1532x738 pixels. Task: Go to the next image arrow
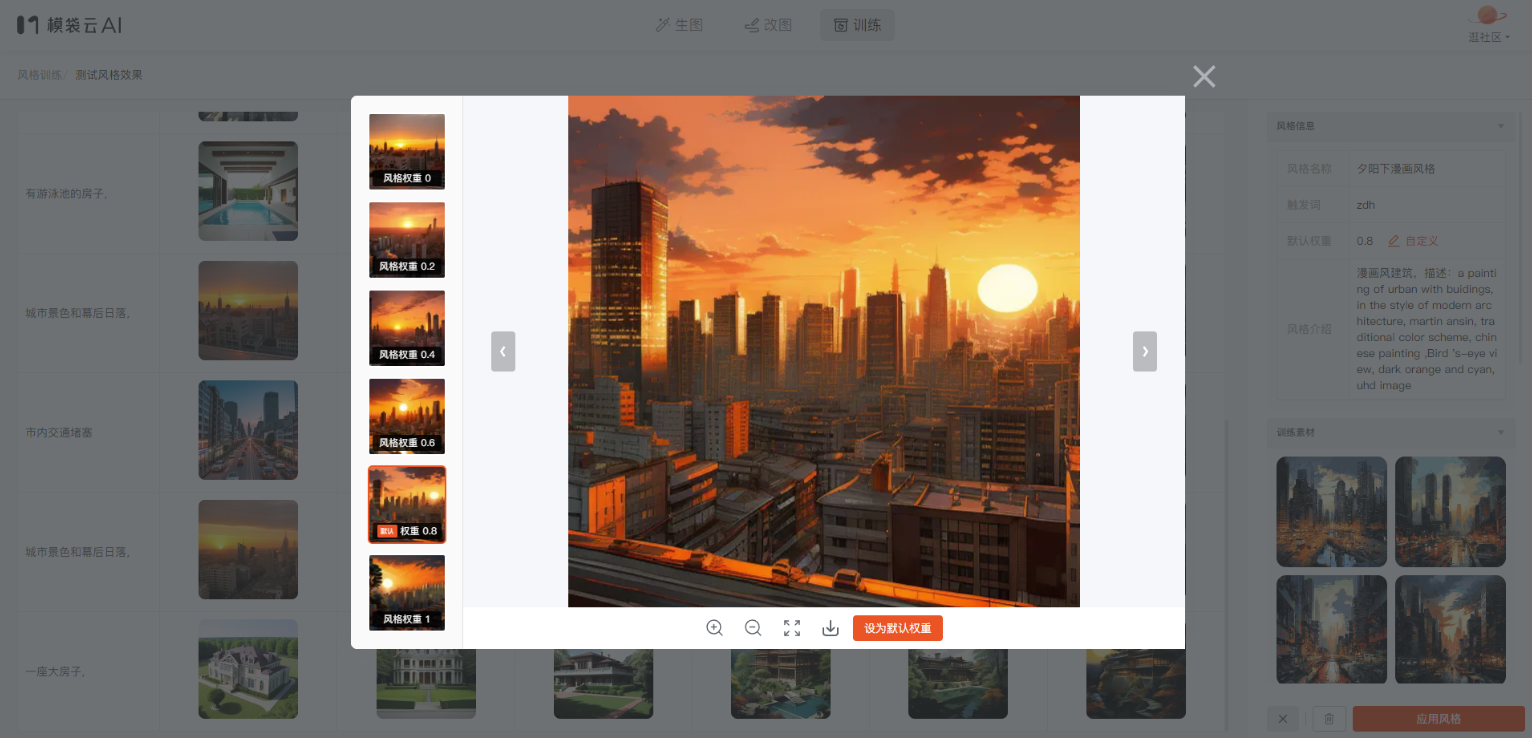[x=1145, y=351]
